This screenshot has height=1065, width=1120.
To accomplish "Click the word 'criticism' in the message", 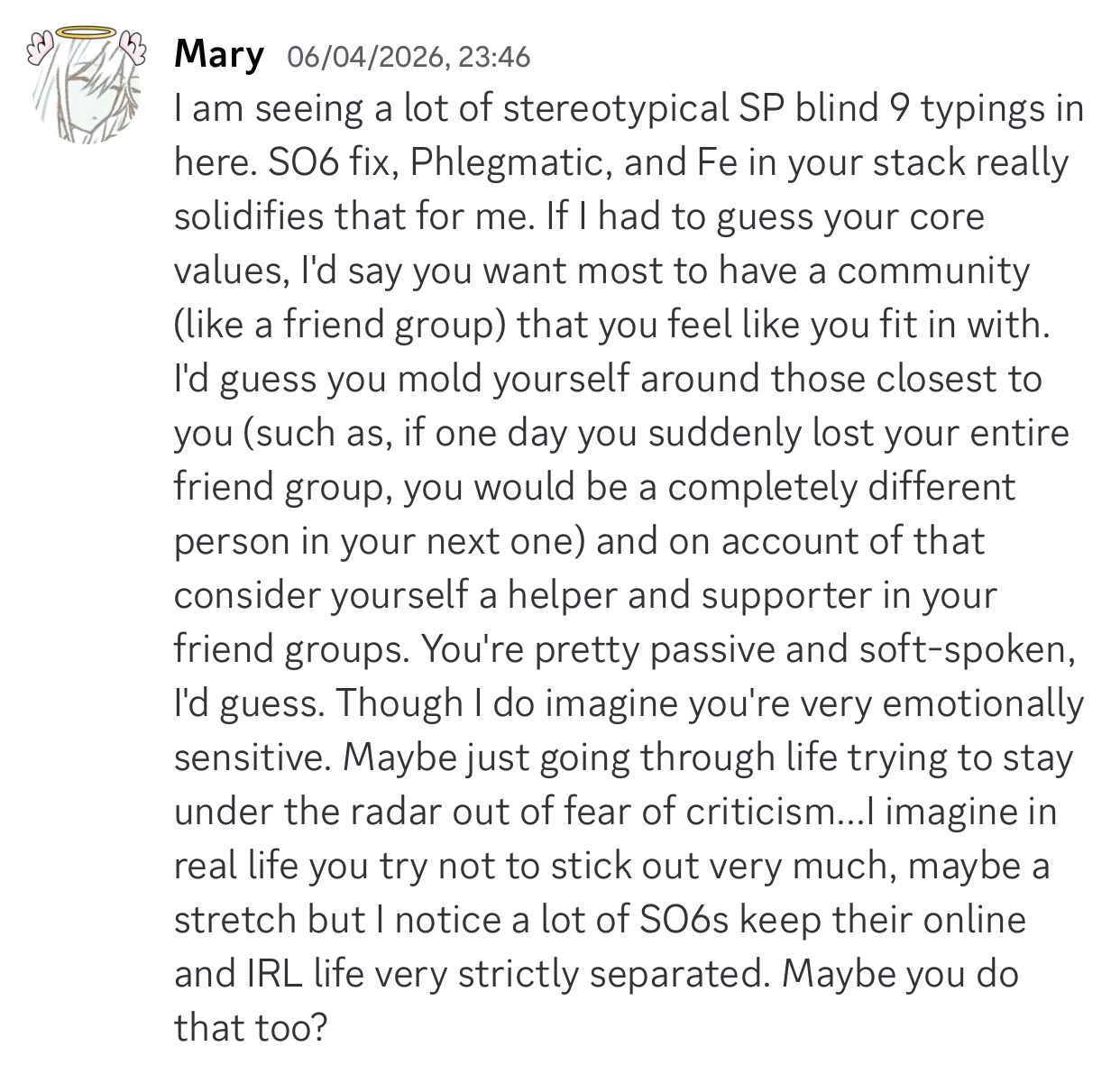I will click(760, 812).
